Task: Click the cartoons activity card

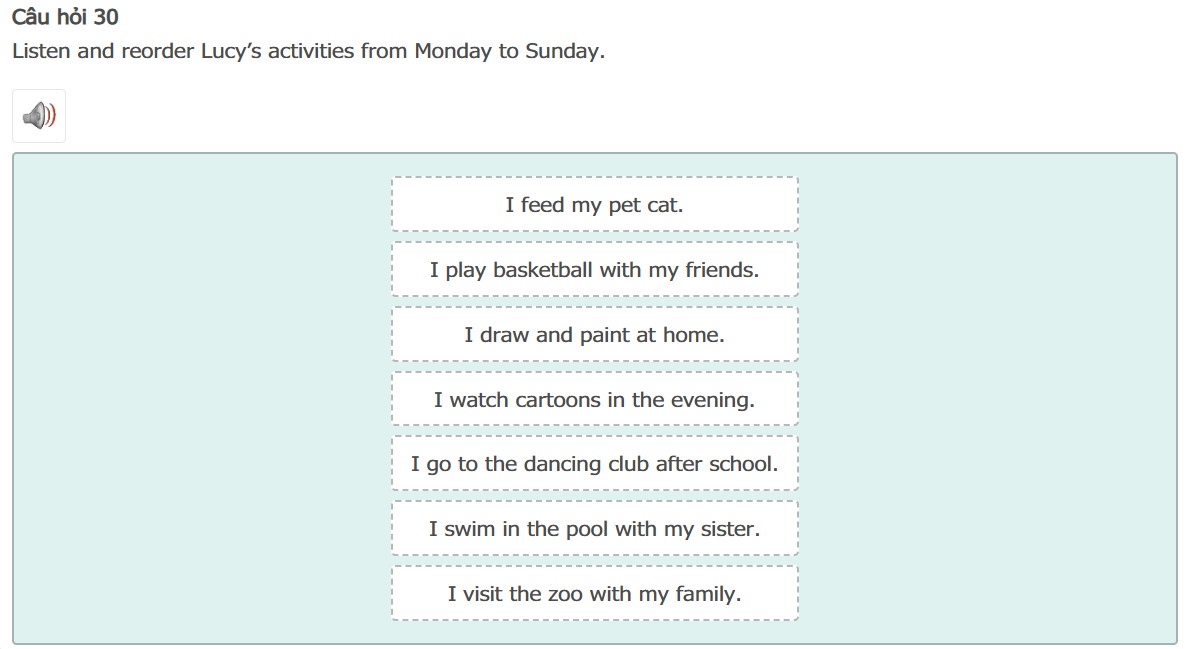Action: click(x=594, y=400)
